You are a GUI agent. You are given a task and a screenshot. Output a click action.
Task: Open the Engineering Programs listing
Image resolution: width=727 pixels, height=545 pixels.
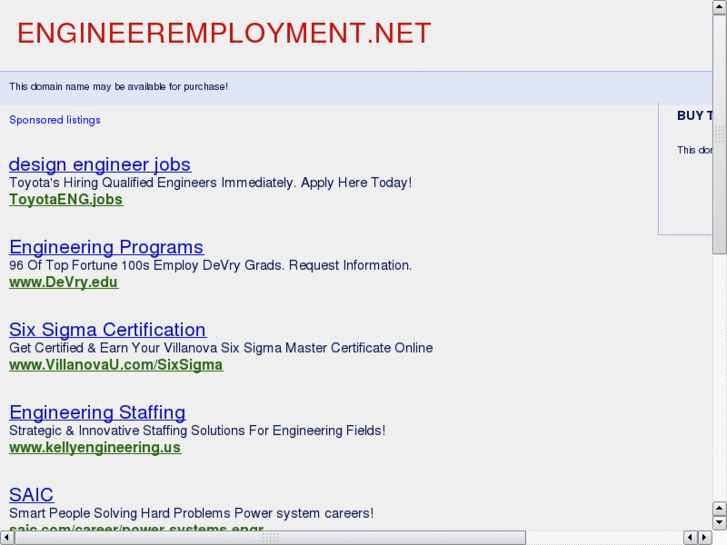click(106, 247)
